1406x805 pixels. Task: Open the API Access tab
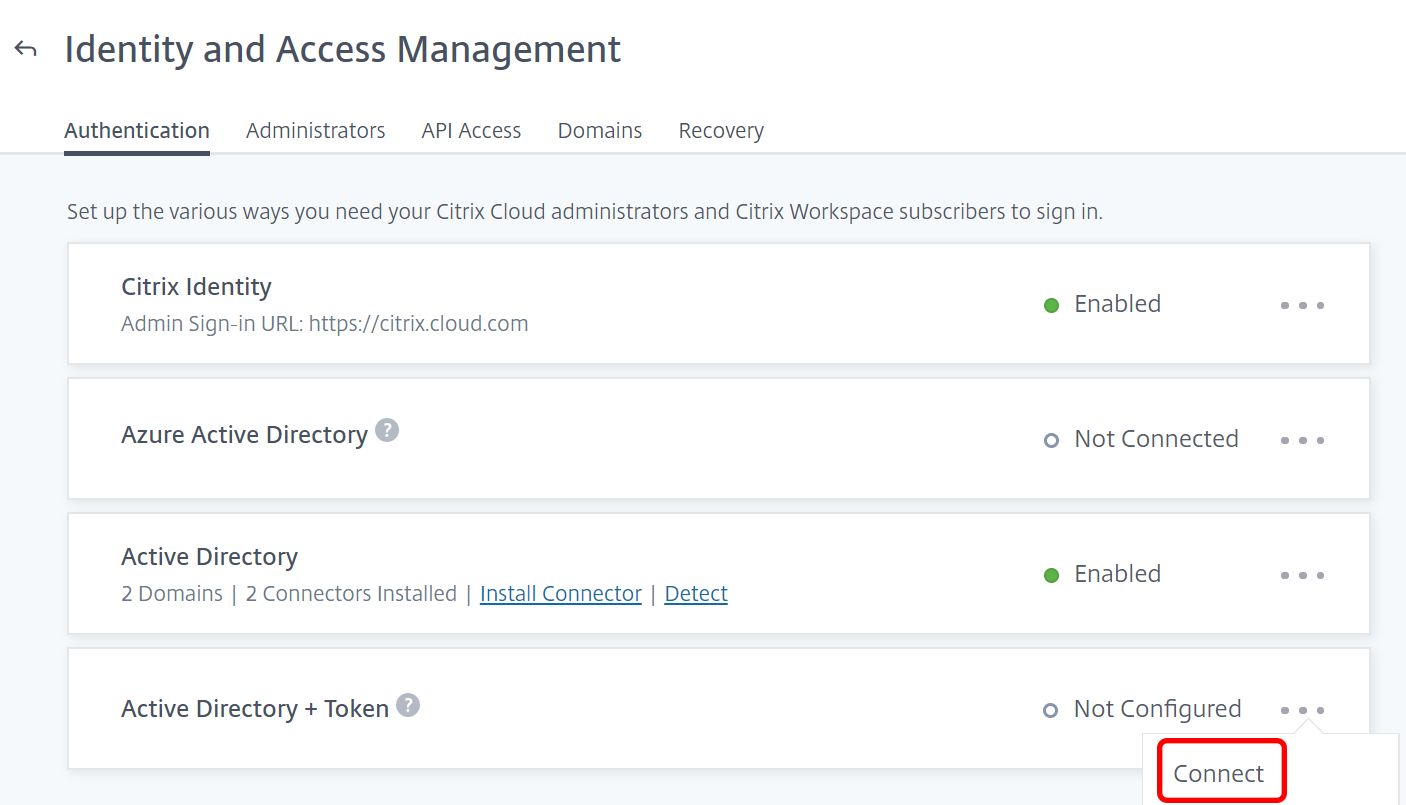click(471, 130)
